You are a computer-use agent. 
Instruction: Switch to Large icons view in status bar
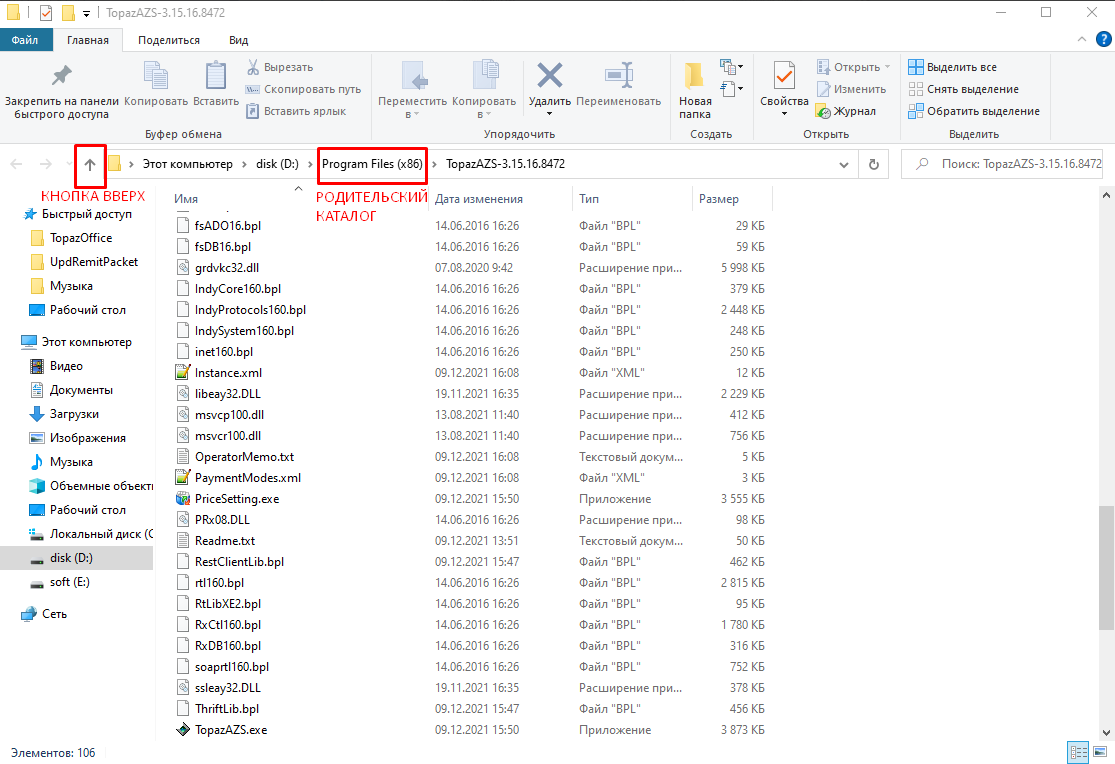pos(1100,752)
